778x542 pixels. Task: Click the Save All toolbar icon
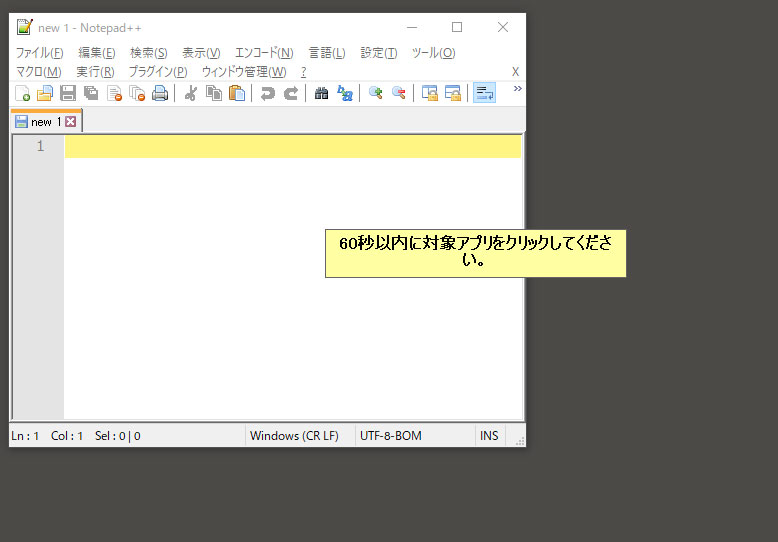(91, 93)
